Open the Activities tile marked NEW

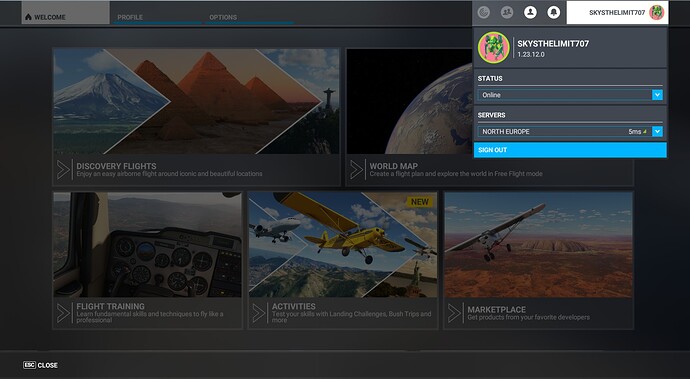click(x=343, y=260)
